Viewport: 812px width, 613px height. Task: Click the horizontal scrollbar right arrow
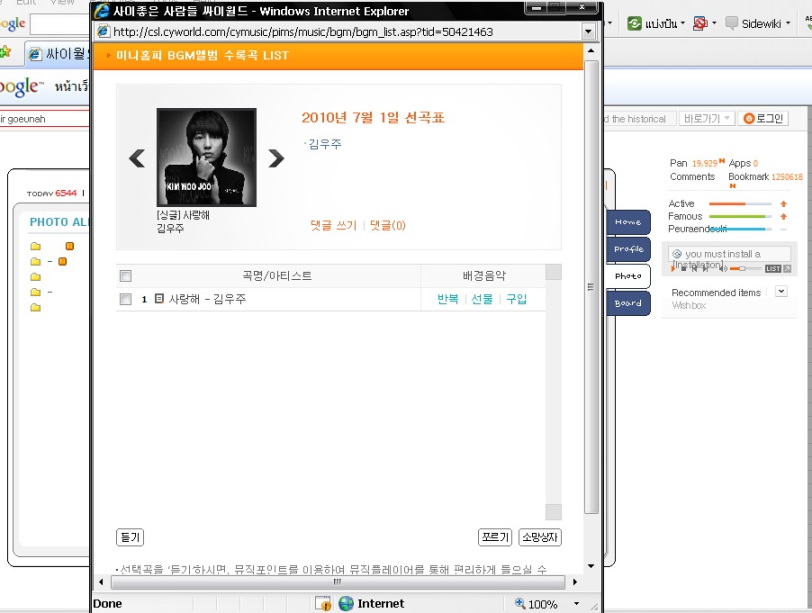tap(574, 582)
